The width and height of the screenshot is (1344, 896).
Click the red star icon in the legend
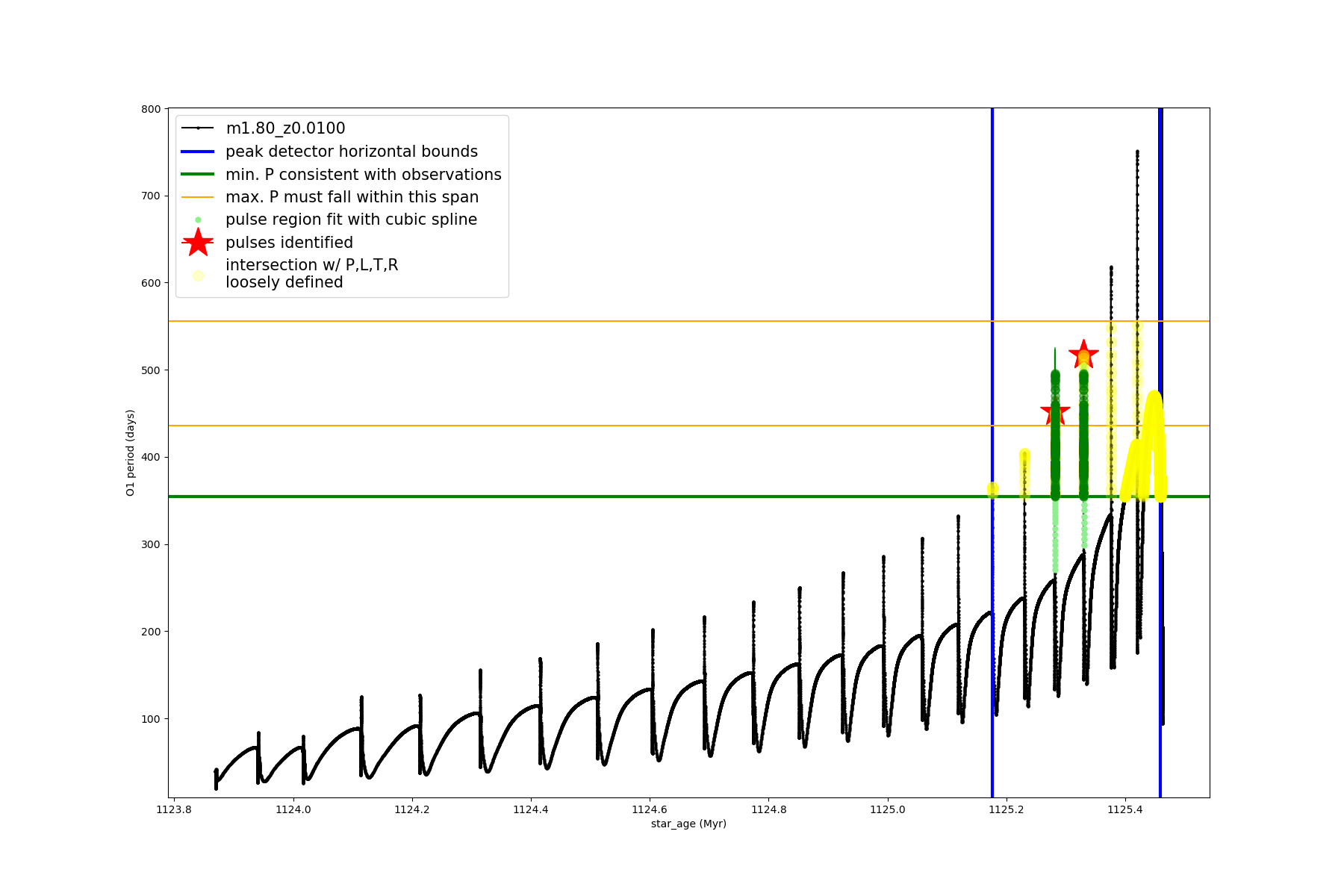click(x=198, y=243)
